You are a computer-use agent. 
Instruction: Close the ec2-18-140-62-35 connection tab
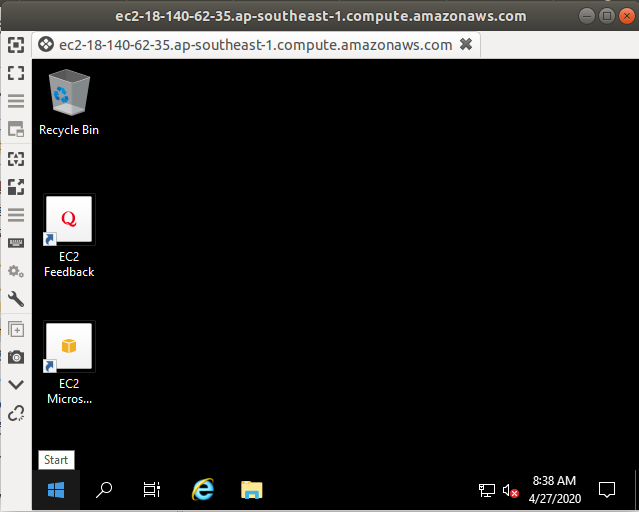[466, 44]
